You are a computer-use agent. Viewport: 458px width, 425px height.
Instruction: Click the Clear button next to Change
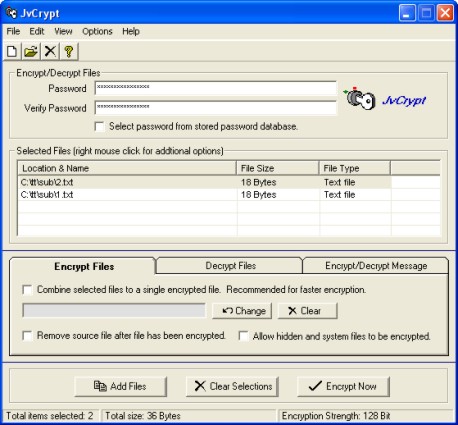[x=307, y=311]
